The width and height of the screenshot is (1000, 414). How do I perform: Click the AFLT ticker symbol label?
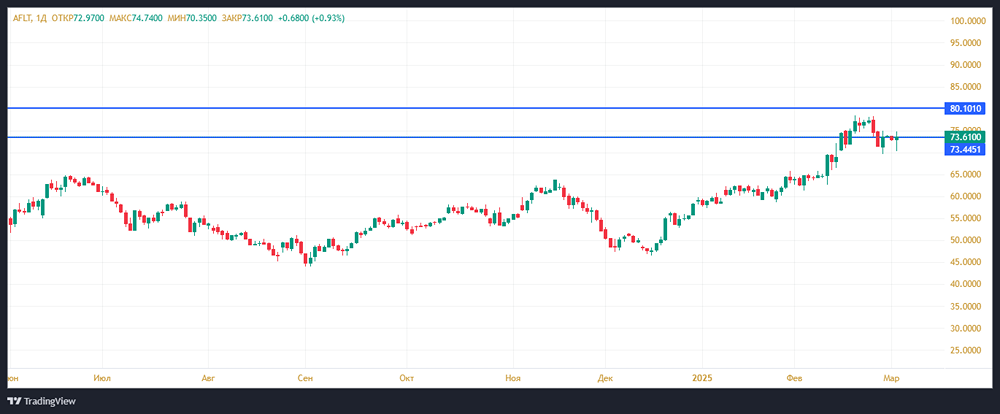point(23,19)
